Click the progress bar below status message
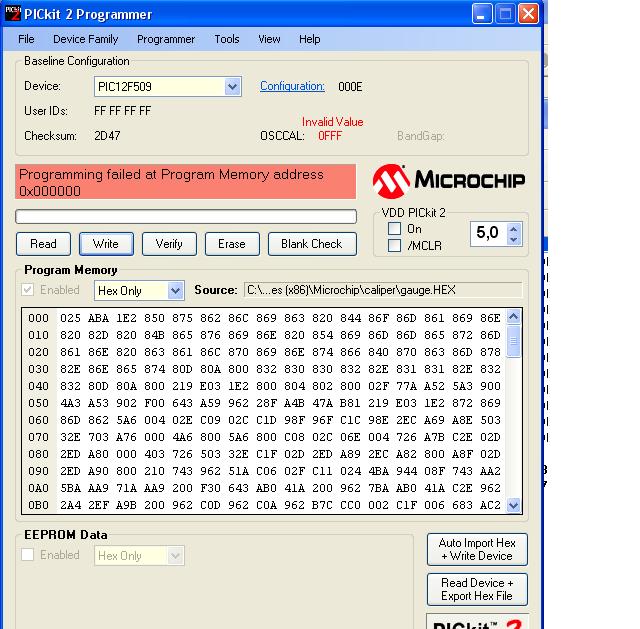The width and height of the screenshot is (640, 629). pyautogui.click(x=186, y=216)
